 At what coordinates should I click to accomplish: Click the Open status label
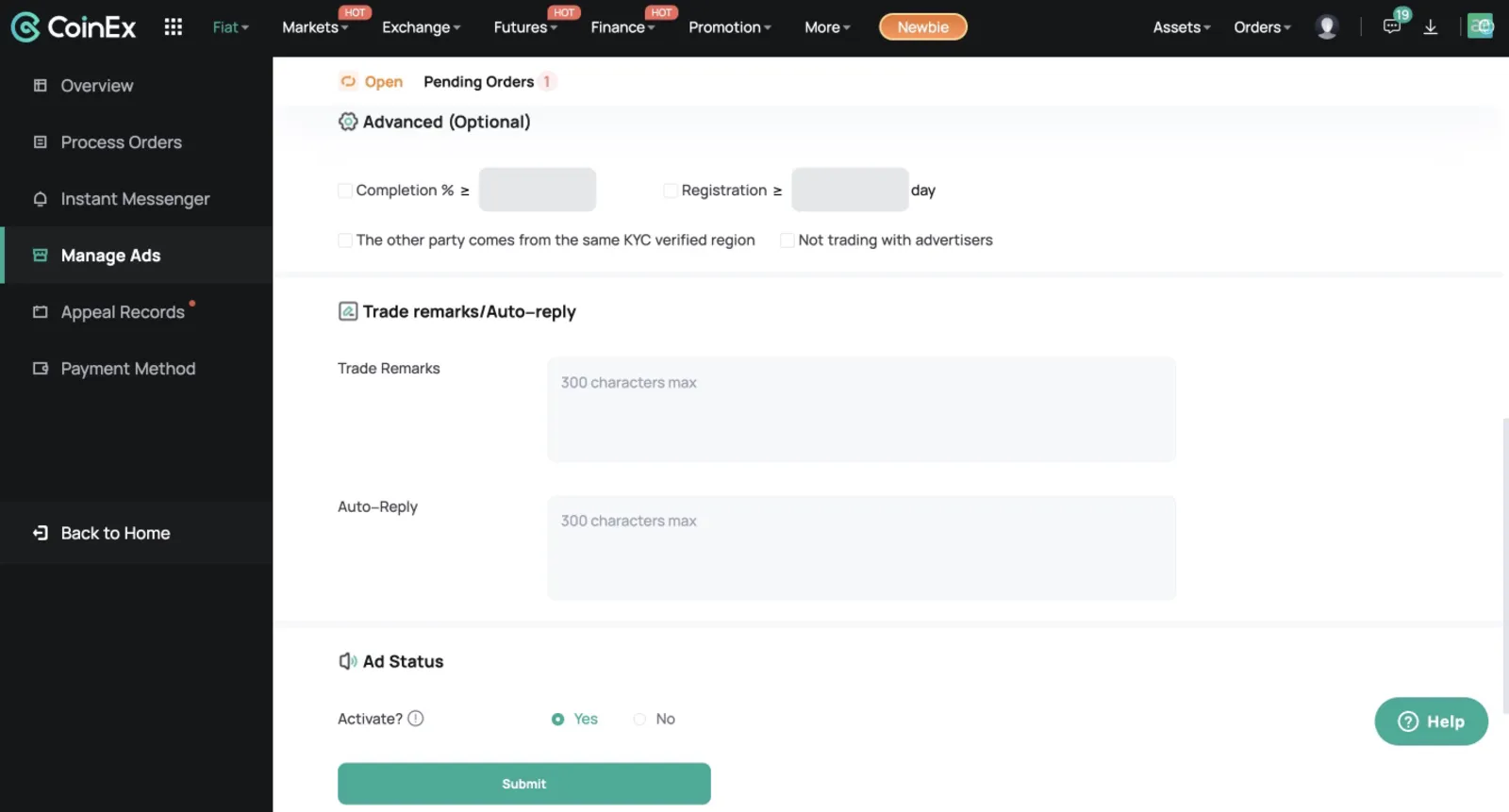click(383, 82)
